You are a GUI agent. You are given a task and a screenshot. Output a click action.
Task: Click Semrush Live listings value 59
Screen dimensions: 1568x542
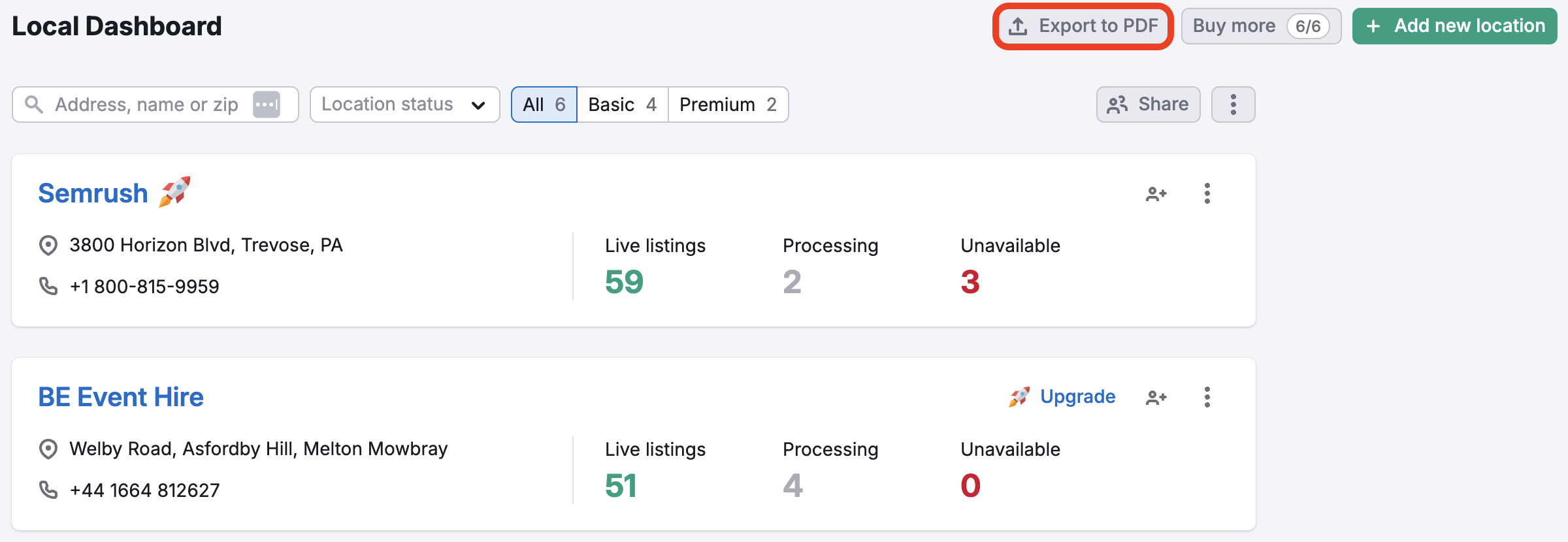click(624, 282)
